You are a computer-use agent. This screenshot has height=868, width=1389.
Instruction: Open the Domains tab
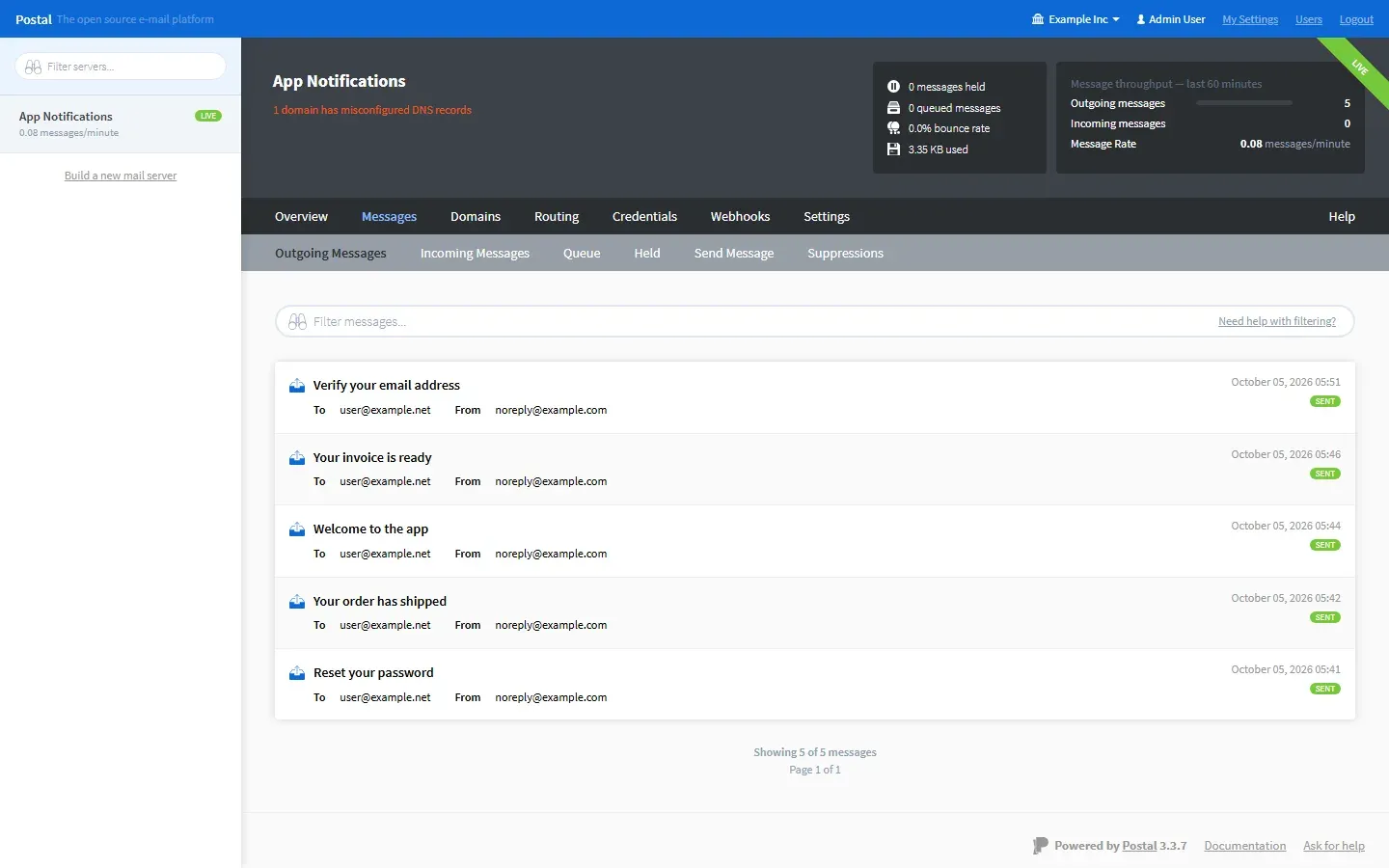click(x=476, y=216)
